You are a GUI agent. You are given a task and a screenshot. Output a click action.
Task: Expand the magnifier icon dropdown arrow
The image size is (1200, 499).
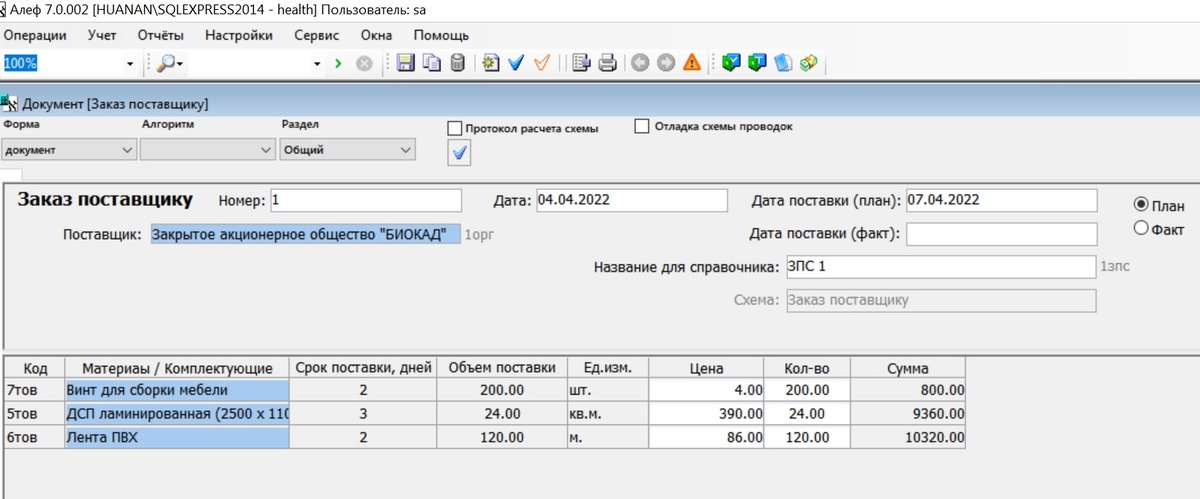[180, 63]
